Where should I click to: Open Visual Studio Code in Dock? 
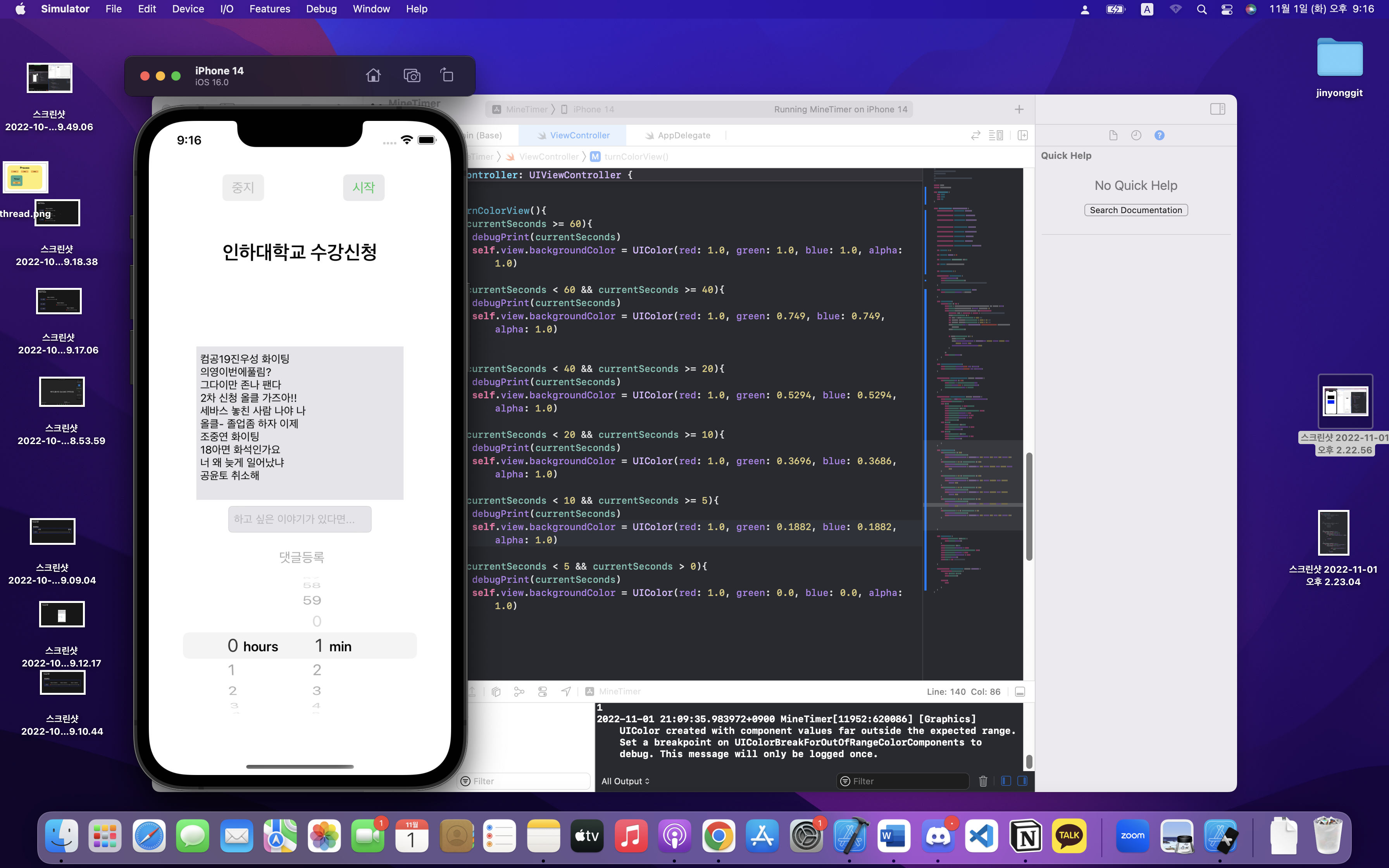[981, 837]
